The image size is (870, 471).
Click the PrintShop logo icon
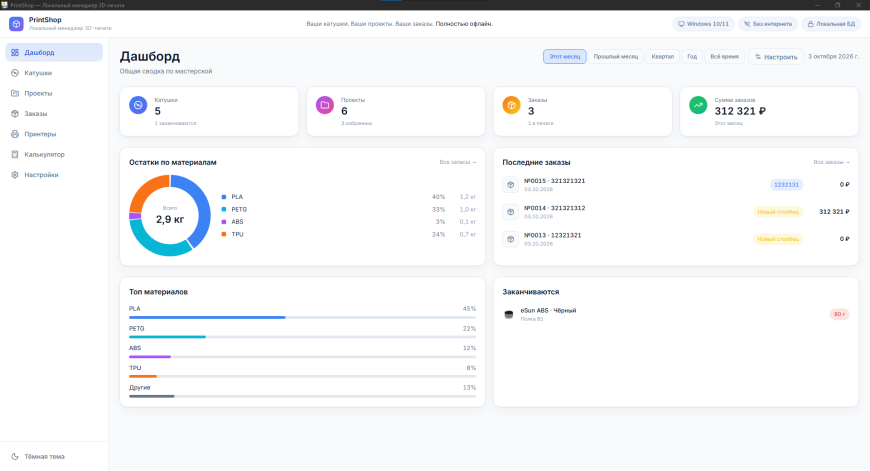click(16, 24)
